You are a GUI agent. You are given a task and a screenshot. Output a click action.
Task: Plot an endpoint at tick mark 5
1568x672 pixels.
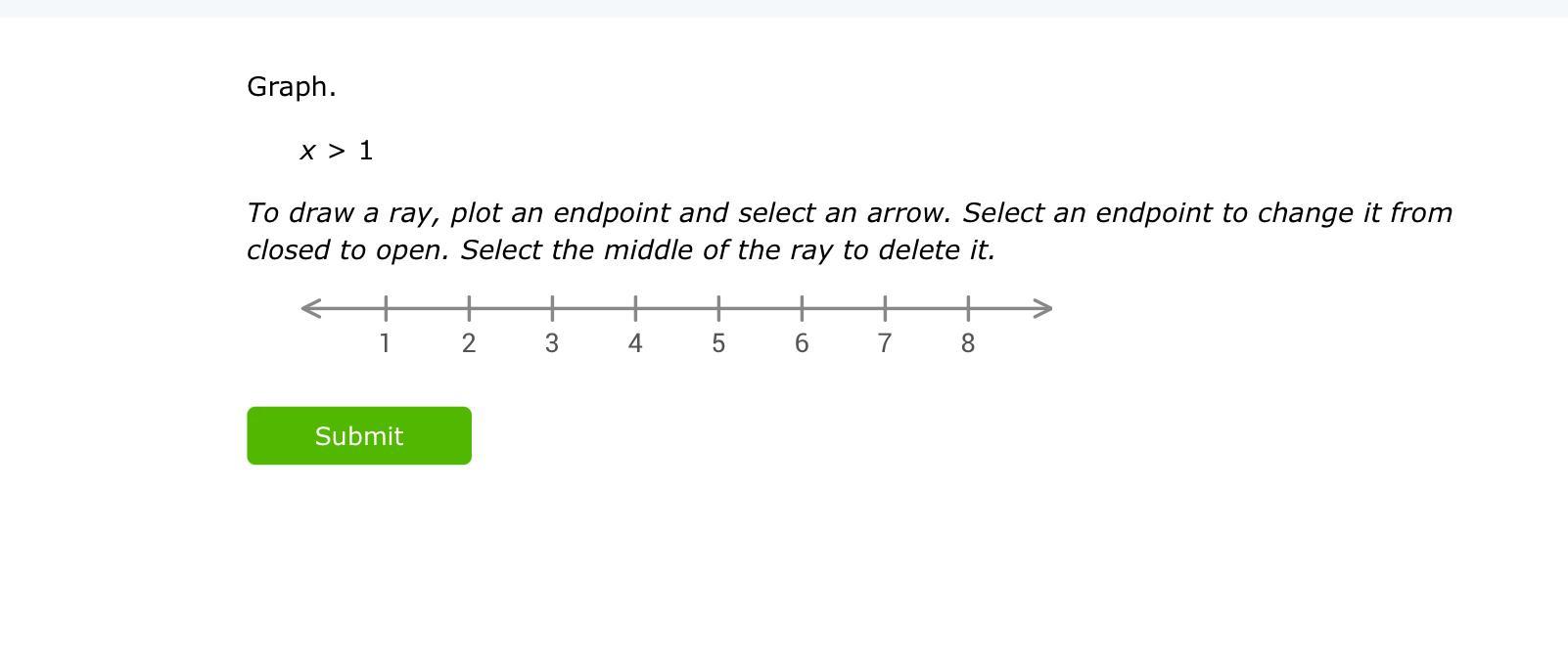[x=718, y=308]
